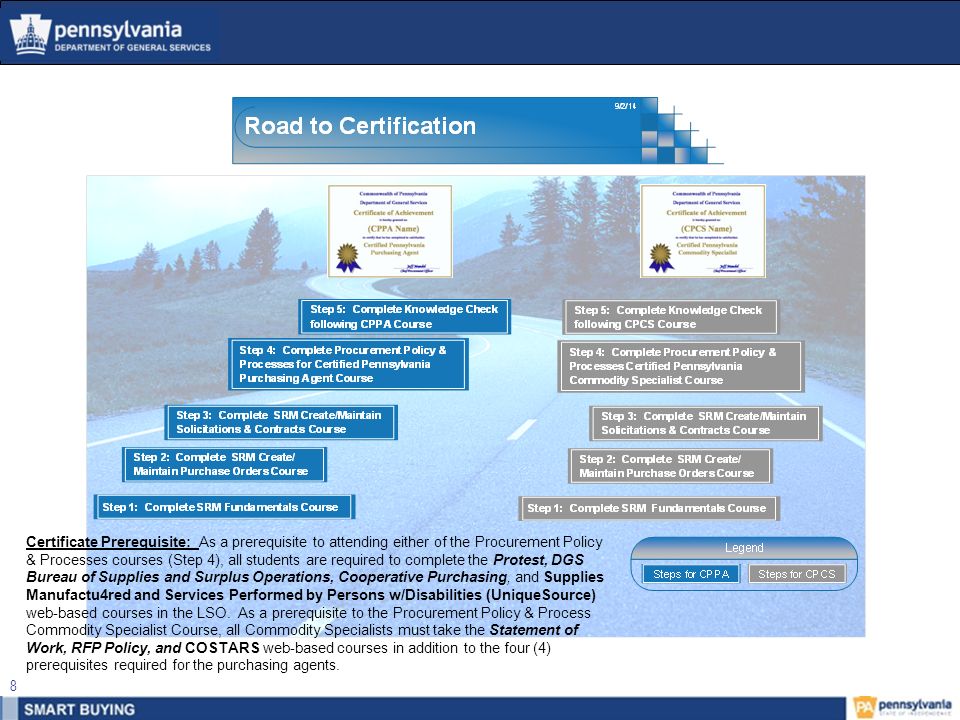
Task: Click the Steps for CPCS legend swatch
Action: tap(797, 574)
